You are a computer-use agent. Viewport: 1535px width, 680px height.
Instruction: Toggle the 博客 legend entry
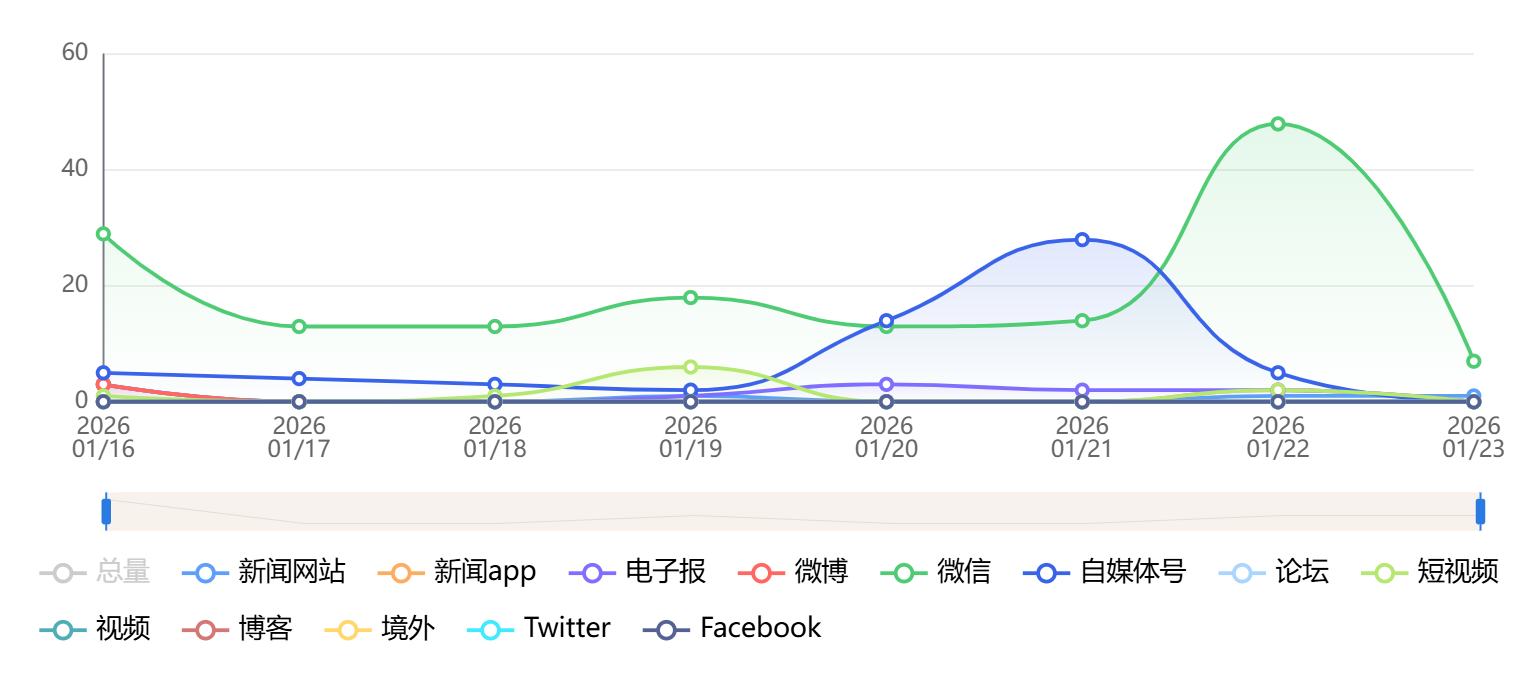pyautogui.click(x=237, y=628)
